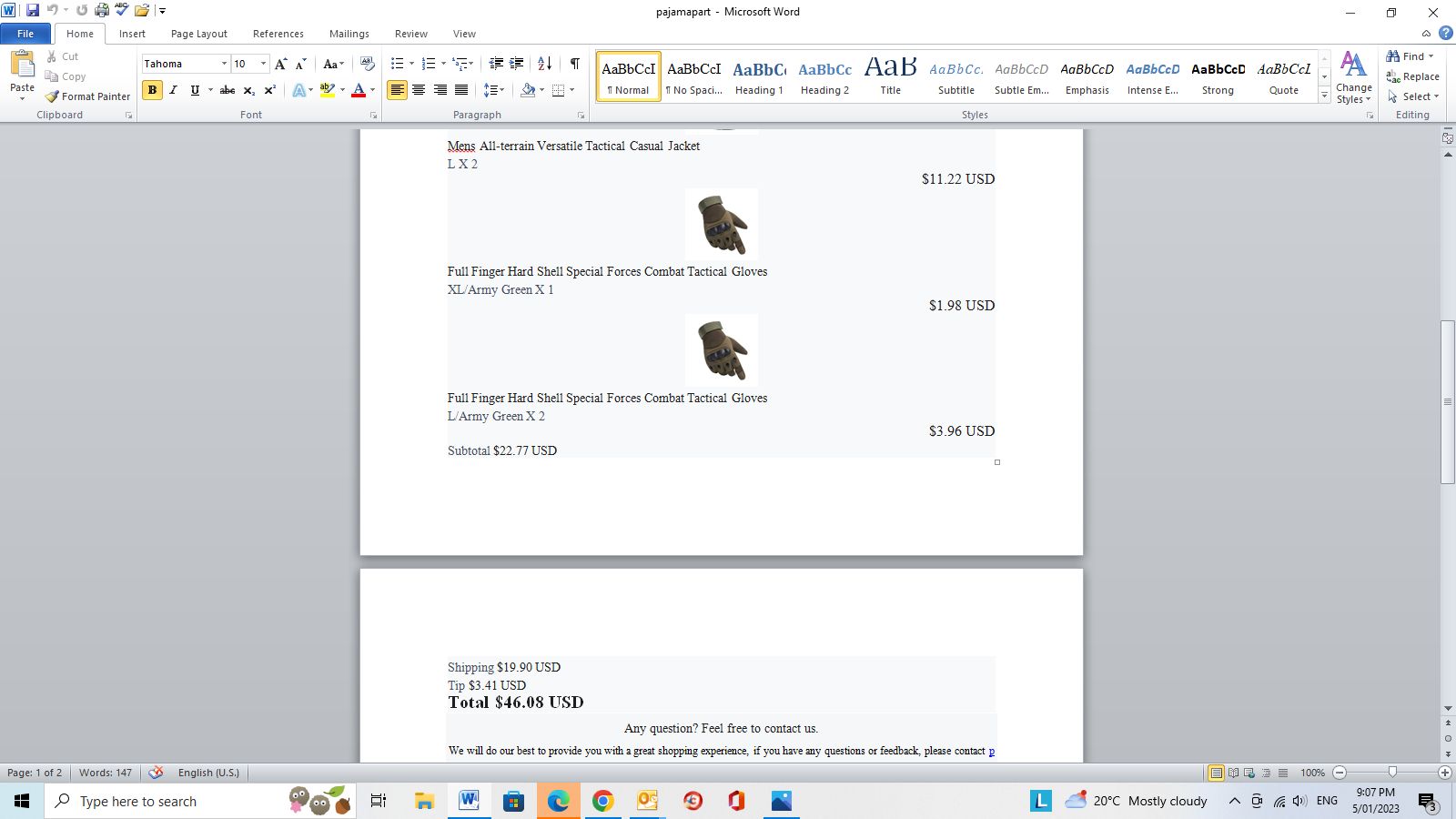Open Text Effects glowing A icon
The width and height of the screenshot is (1456, 819).
[298, 90]
